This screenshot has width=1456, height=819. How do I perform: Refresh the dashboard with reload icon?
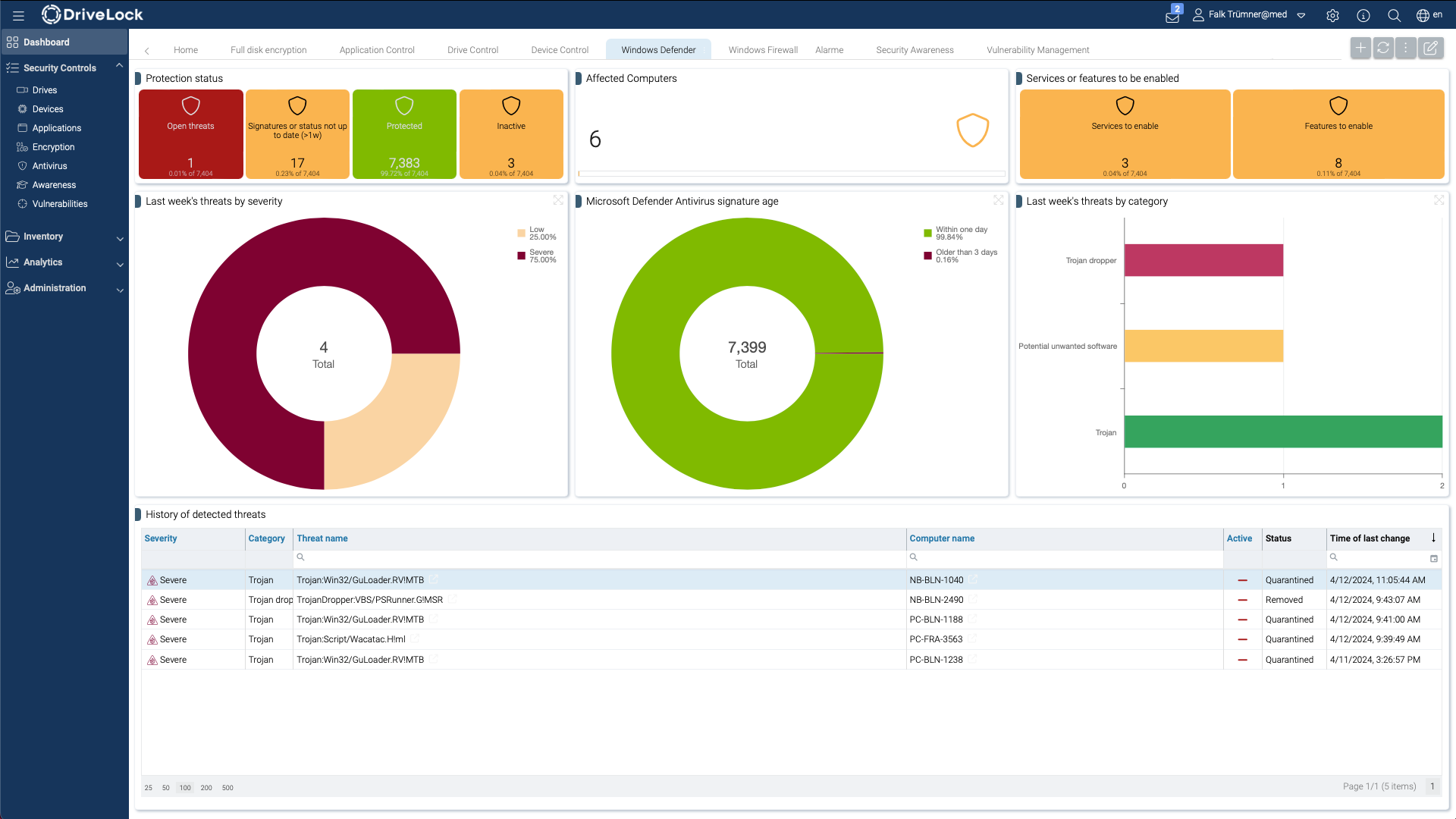(1383, 49)
